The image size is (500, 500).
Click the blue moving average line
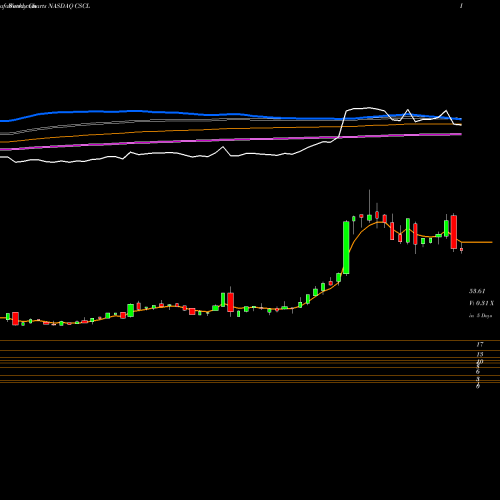133,111
